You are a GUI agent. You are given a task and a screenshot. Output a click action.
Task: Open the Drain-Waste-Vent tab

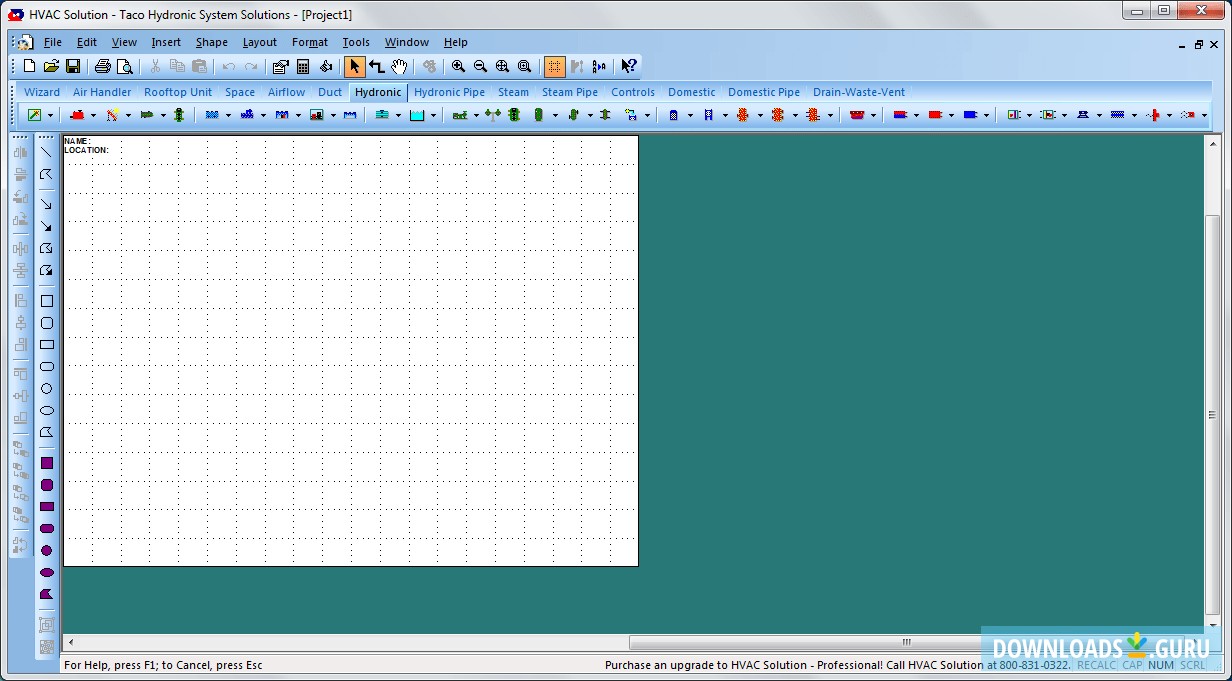point(858,92)
